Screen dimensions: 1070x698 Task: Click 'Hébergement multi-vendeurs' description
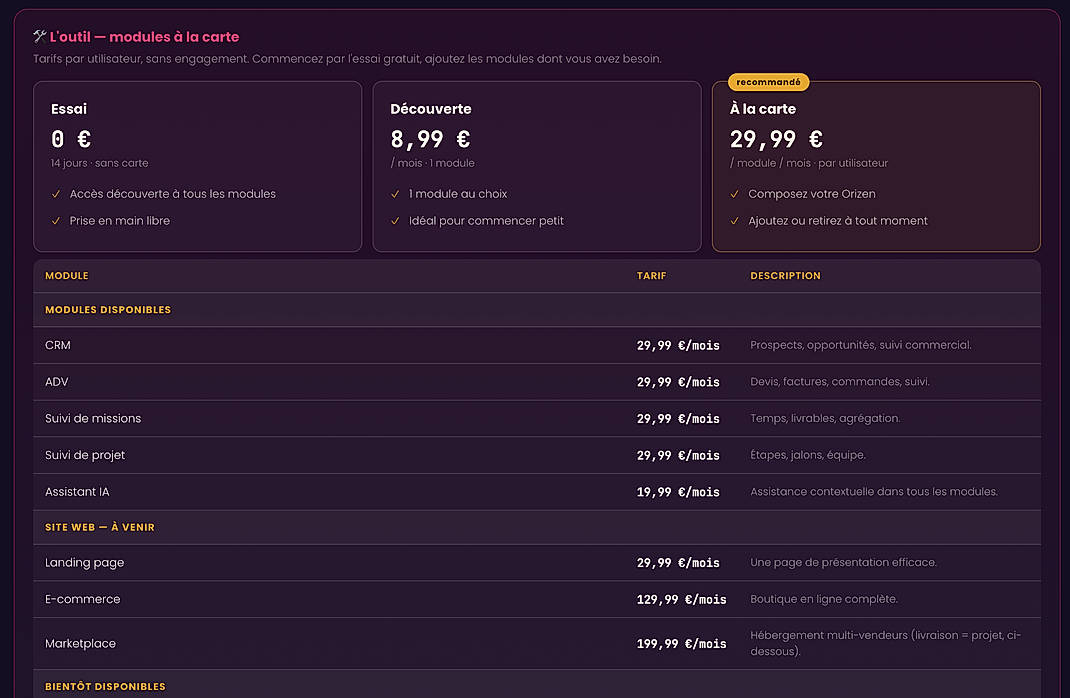pyautogui.click(x=886, y=643)
